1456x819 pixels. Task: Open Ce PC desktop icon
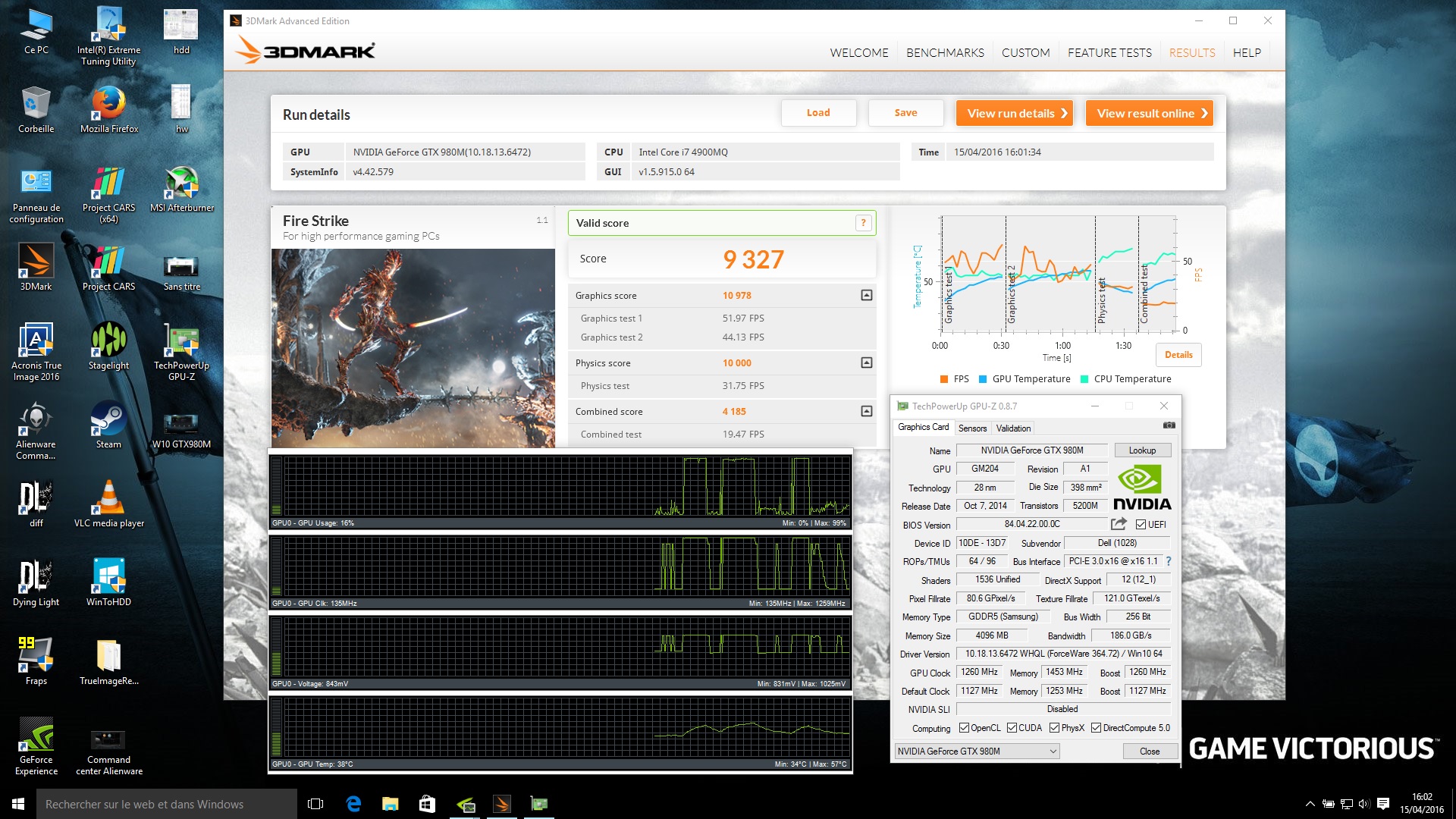point(36,31)
